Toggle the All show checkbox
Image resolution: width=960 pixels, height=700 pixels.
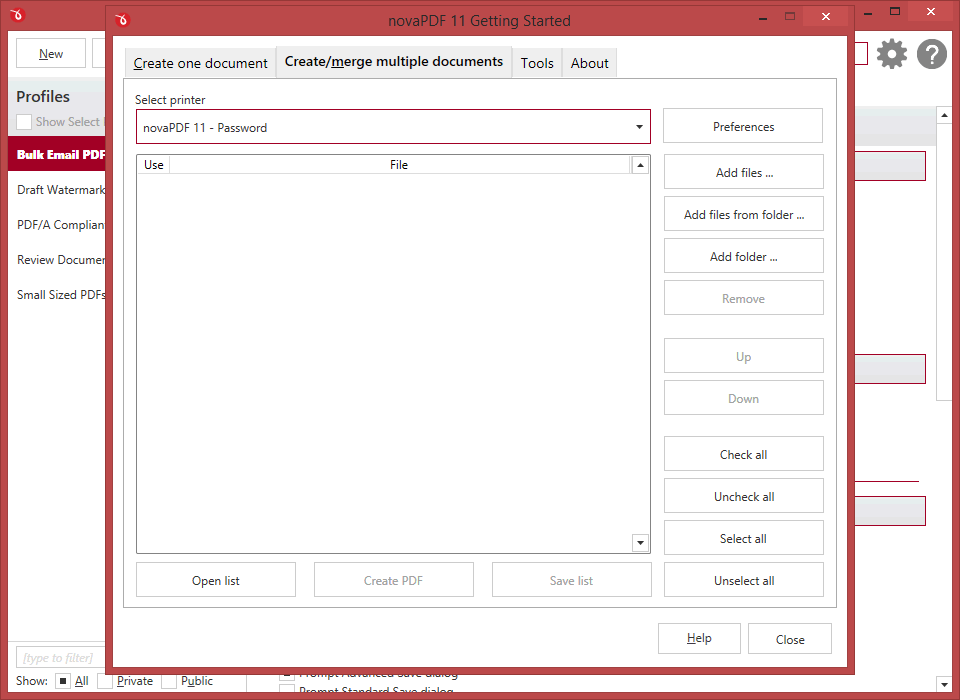(x=63, y=681)
